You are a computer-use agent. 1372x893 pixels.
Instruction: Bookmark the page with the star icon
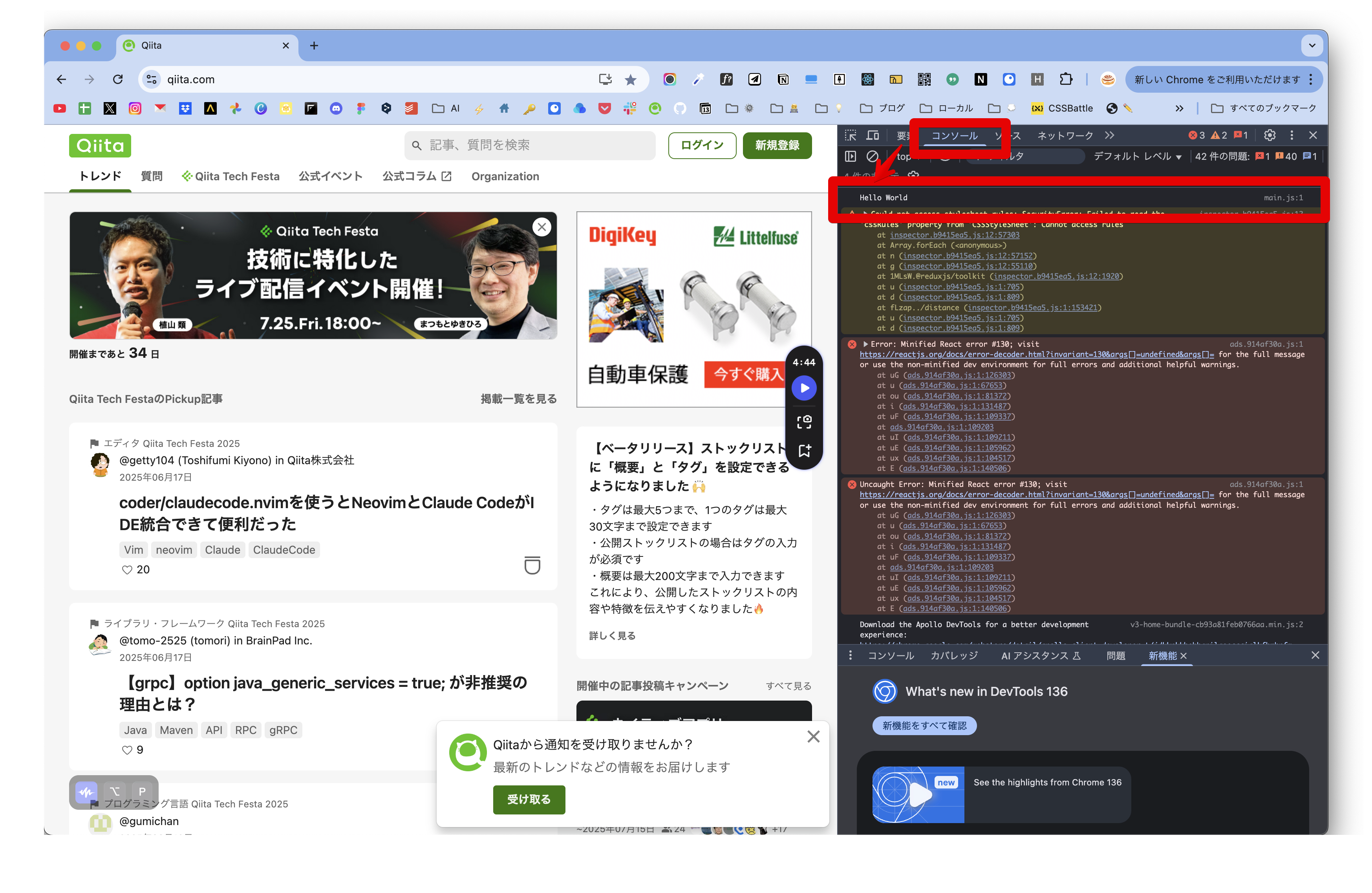(x=631, y=80)
